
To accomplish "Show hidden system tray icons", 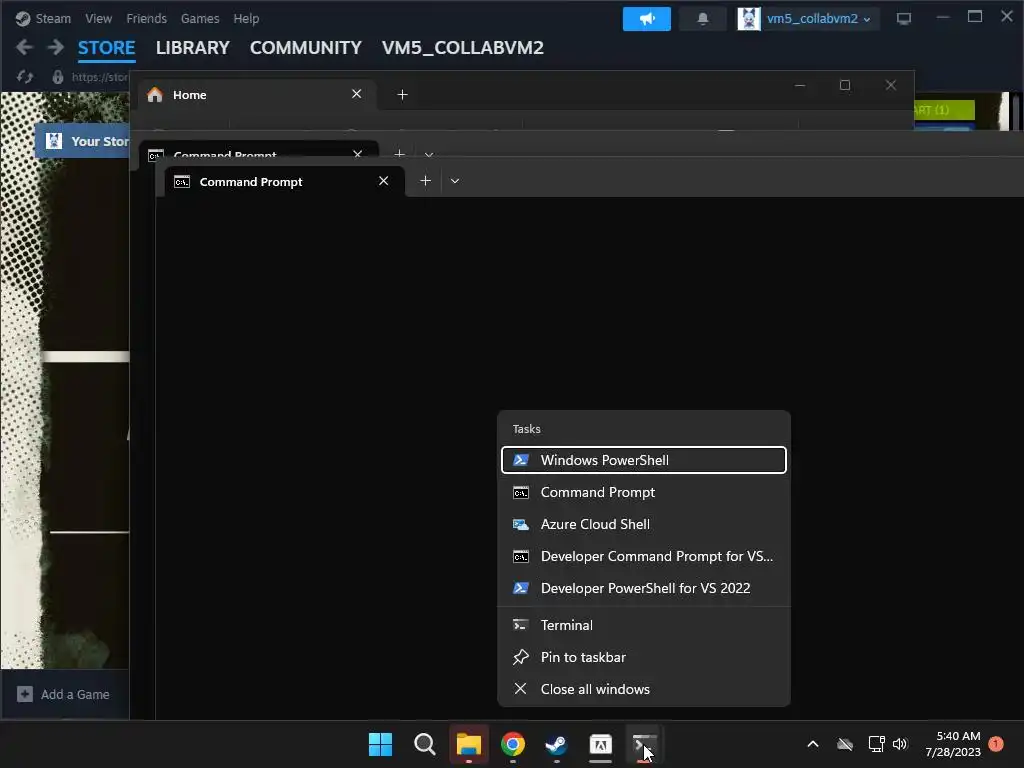I will [x=812, y=744].
